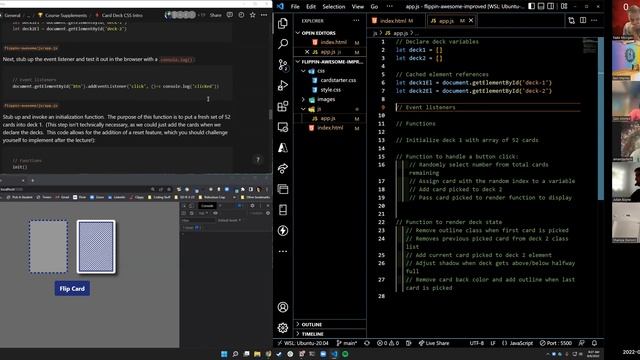Close the app.js editor tab
The height and width of the screenshot is (360, 640).
point(471,20)
